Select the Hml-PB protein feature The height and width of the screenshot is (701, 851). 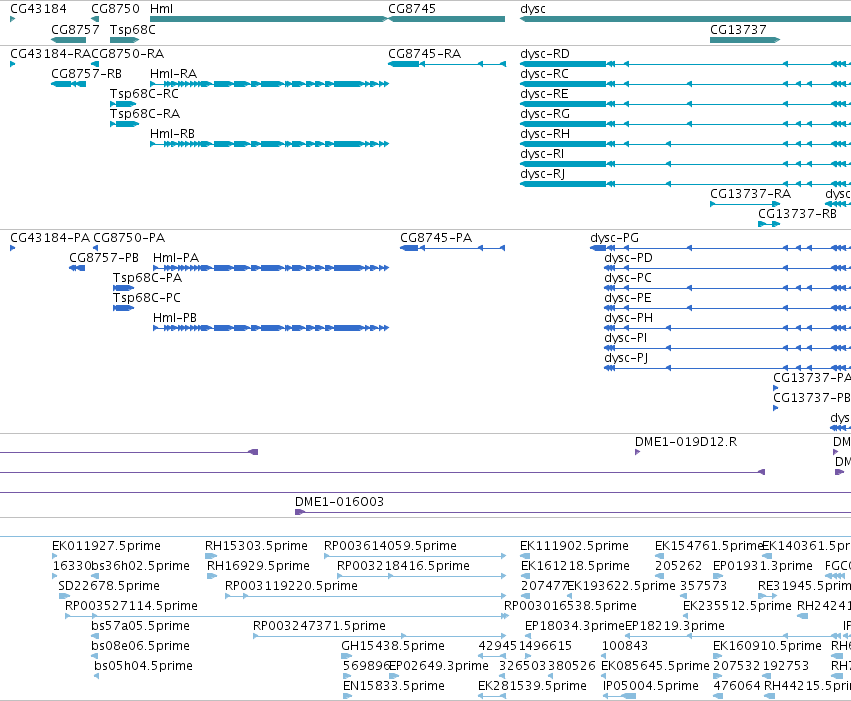coord(271,328)
